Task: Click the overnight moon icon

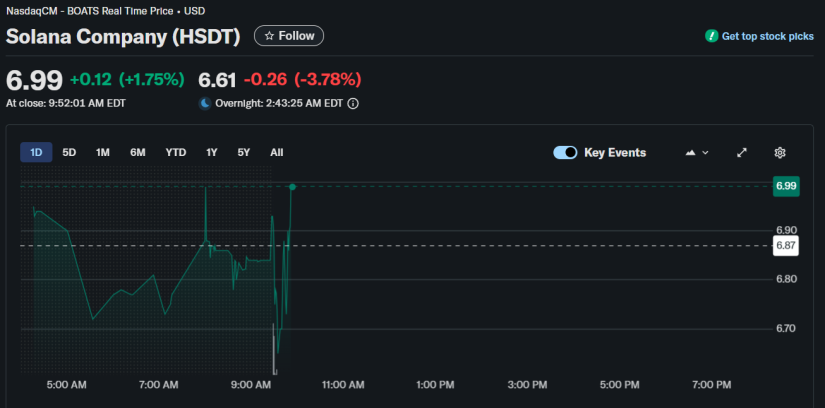Action: click(x=205, y=103)
